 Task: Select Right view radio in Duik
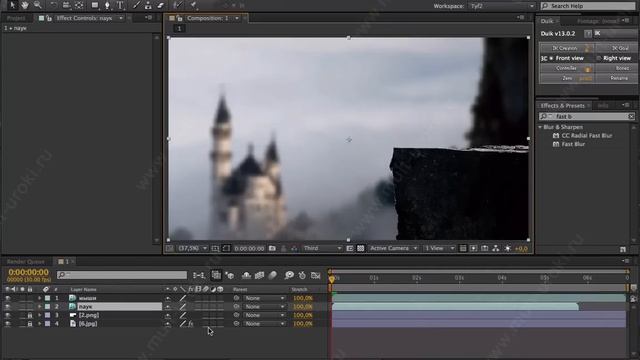pos(599,58)
